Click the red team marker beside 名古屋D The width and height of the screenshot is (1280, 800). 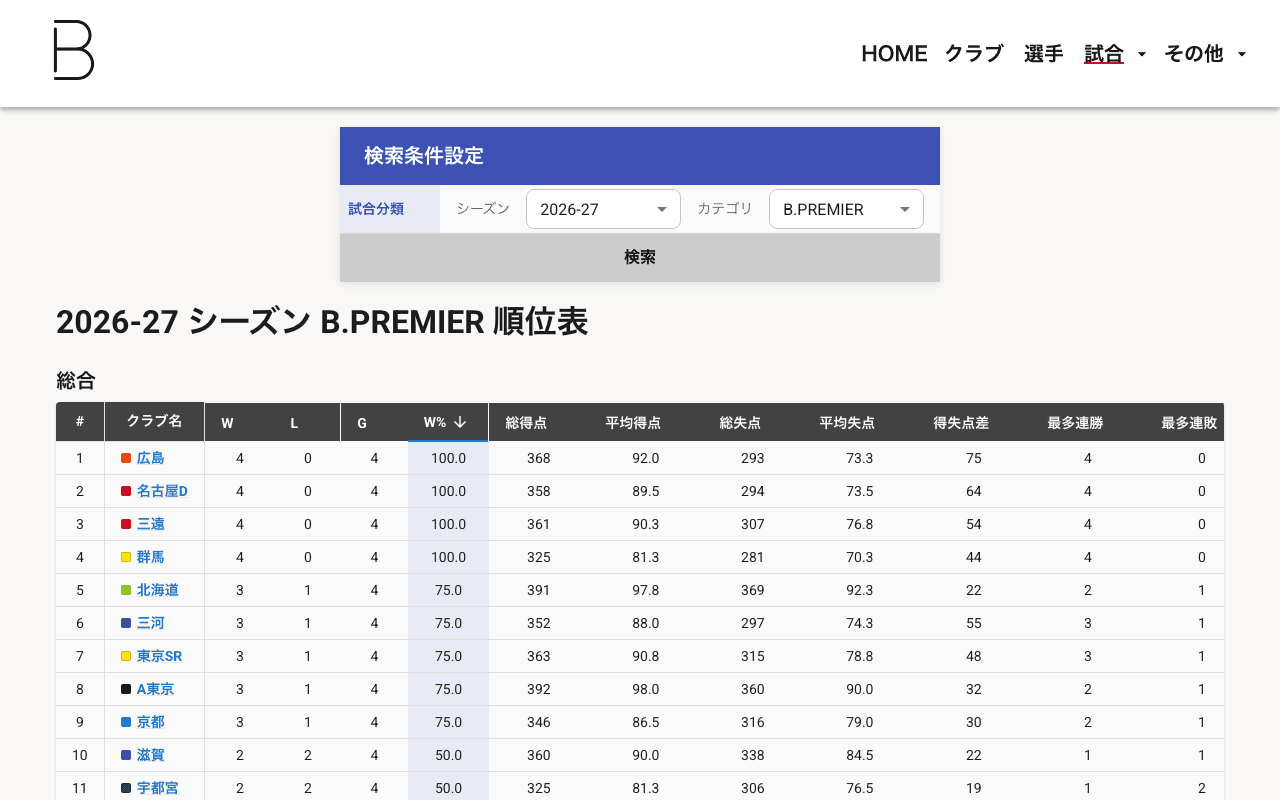(126, 491)
